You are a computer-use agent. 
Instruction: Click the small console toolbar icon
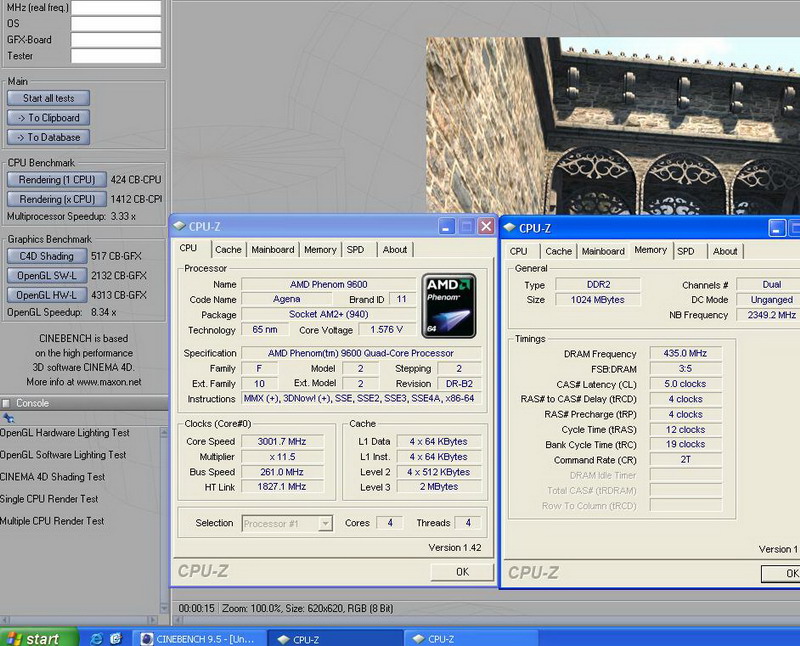click(x=8, y=418)
